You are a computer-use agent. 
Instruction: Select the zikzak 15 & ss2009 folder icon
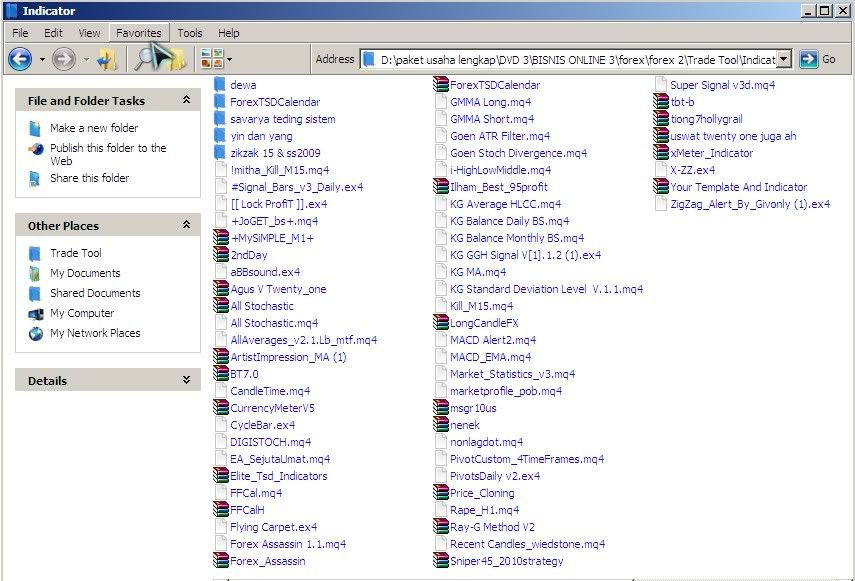(x=220, y=153)
